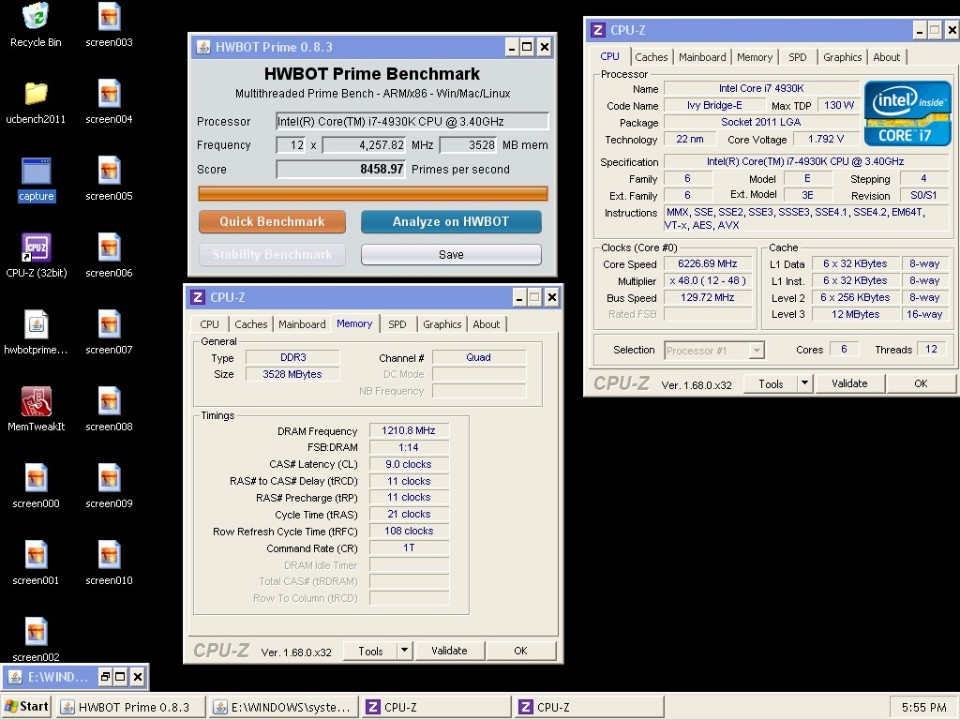
Task: Click the 4,257.82 MHz frequency field
Action: coord(364,145)
